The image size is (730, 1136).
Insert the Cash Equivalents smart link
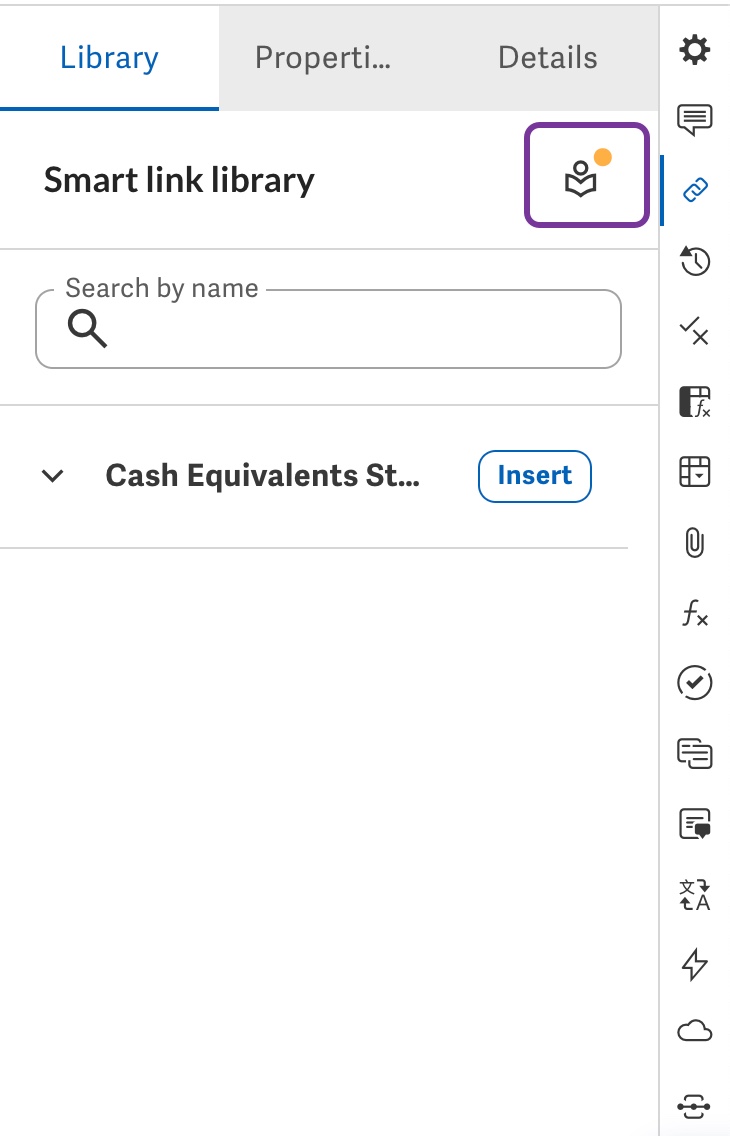(x=534, y=476)
